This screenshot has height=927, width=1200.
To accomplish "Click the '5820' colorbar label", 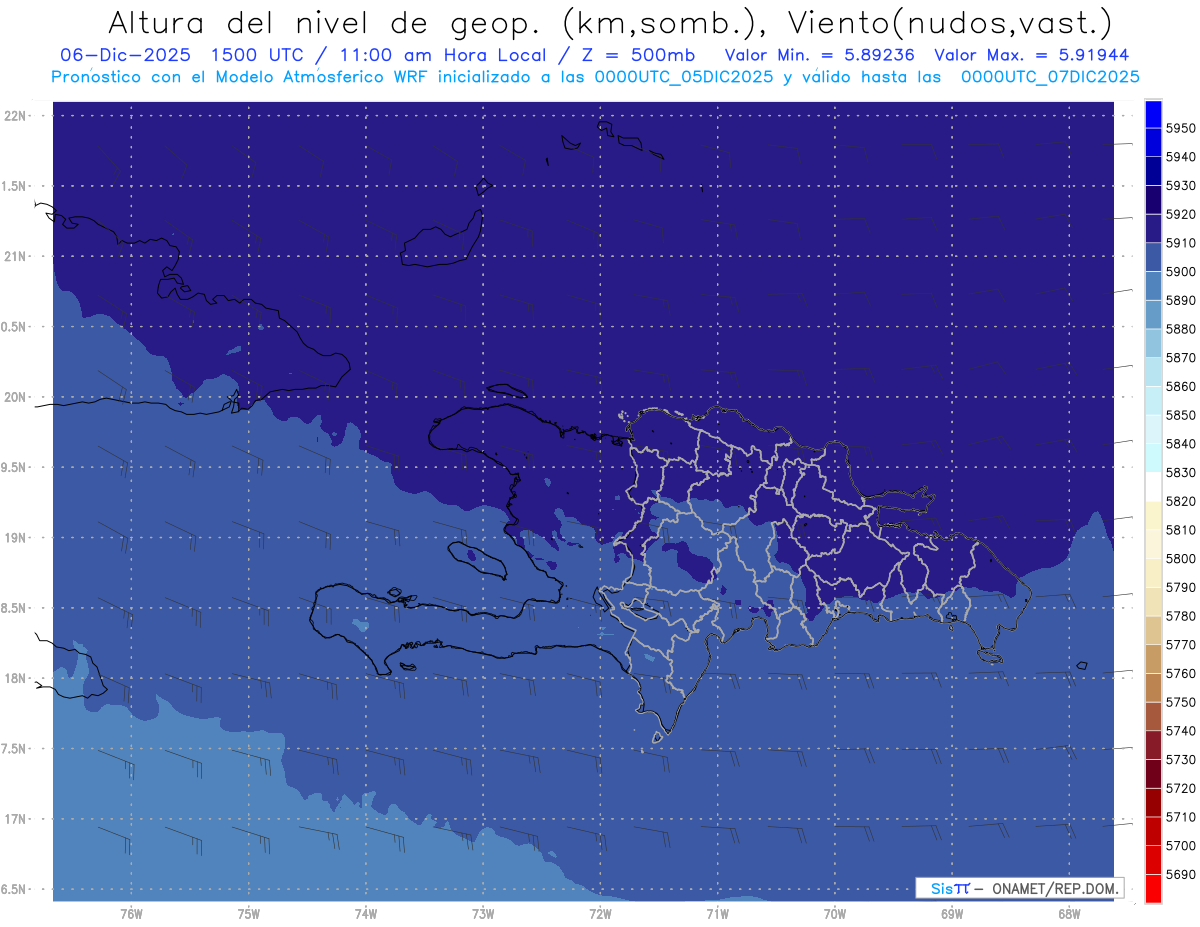I will click(1181, 501).
